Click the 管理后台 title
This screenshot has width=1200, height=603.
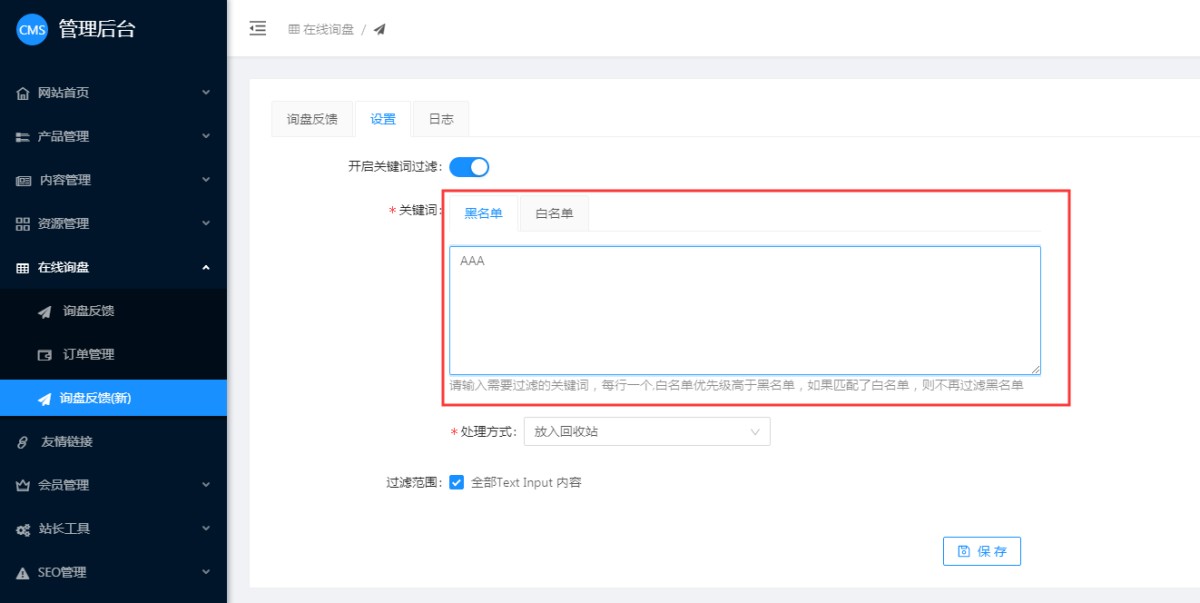pyautogui.click(x=97, y=29)
